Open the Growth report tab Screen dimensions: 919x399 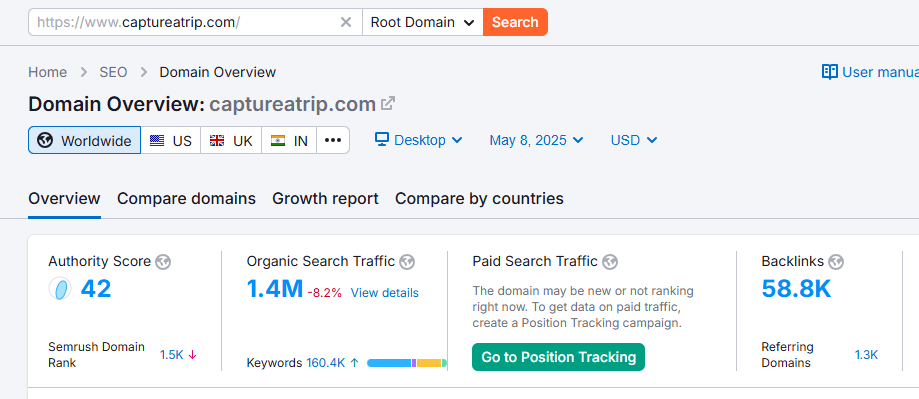tap(325, 199)
